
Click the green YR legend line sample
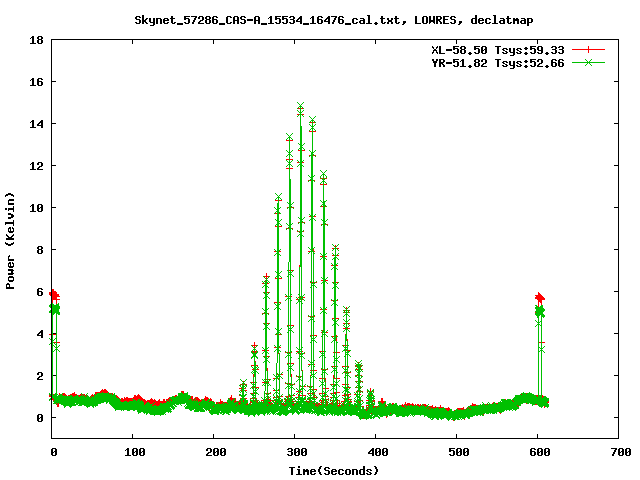(x=588, y=62)
